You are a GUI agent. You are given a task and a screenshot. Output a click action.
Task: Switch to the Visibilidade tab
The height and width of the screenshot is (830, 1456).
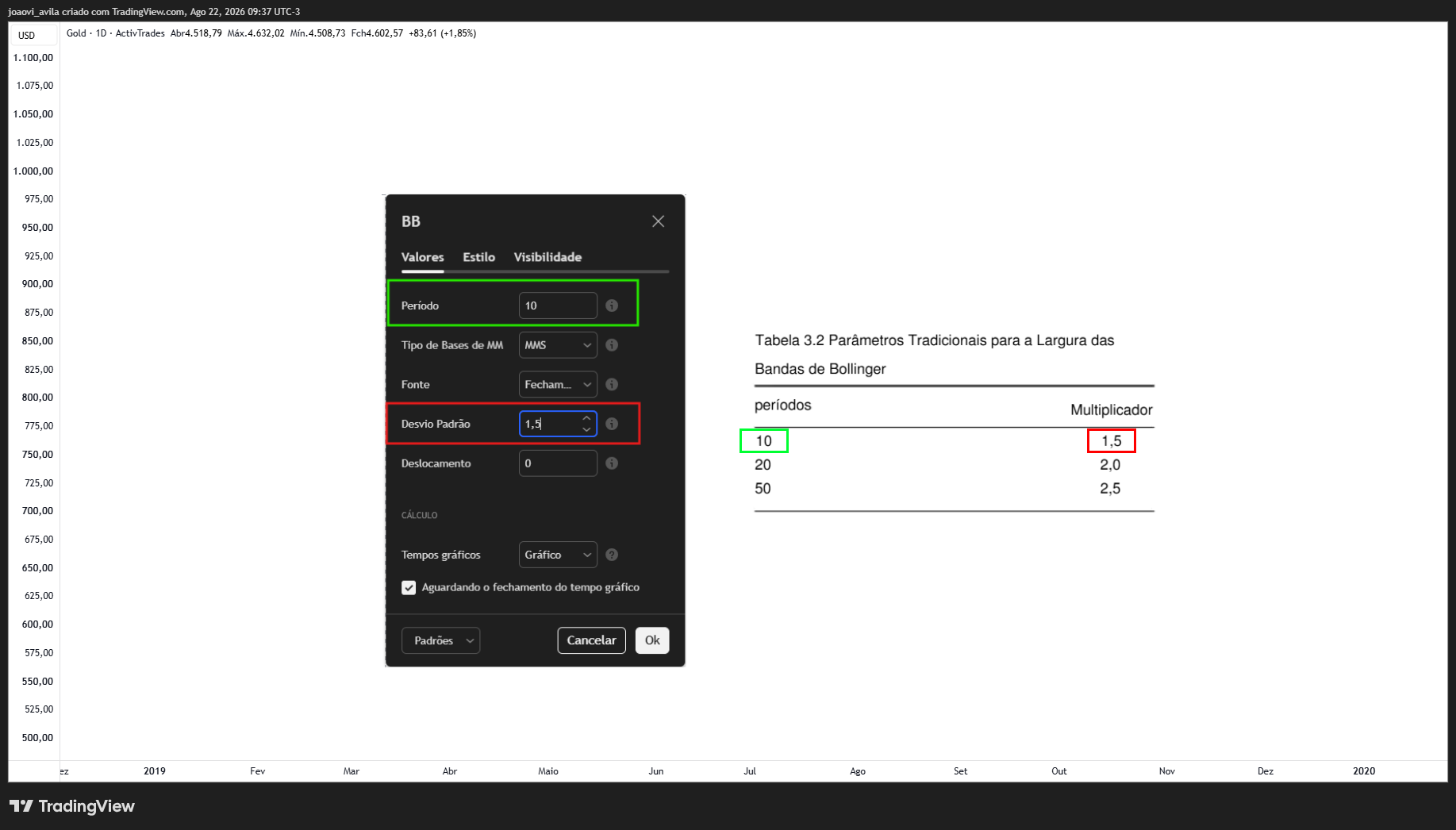[547, 257]
